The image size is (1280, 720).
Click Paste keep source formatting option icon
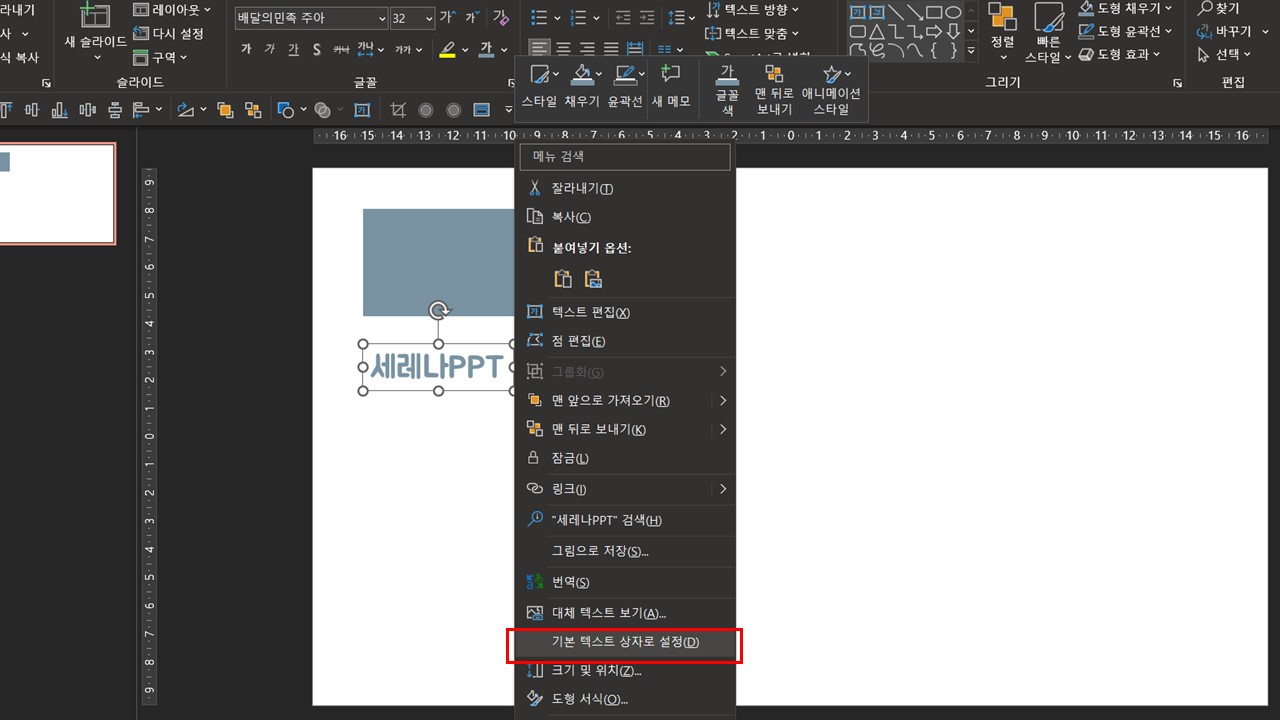point(563,279)
